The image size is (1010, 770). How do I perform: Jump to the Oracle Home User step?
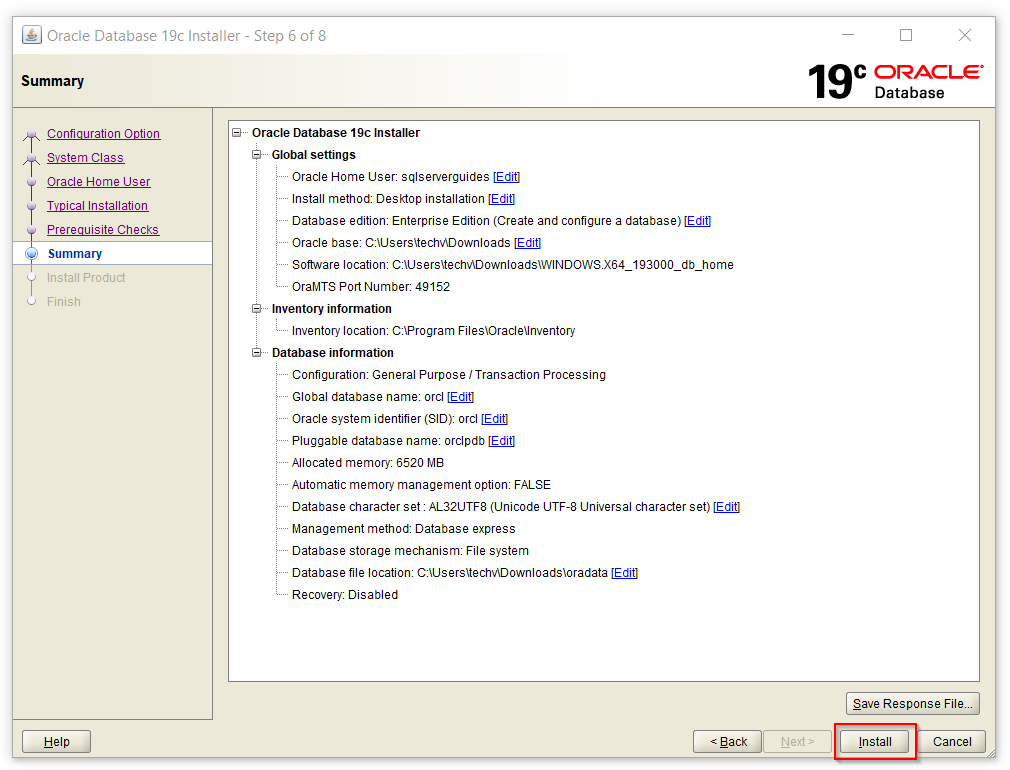[98, 182]
